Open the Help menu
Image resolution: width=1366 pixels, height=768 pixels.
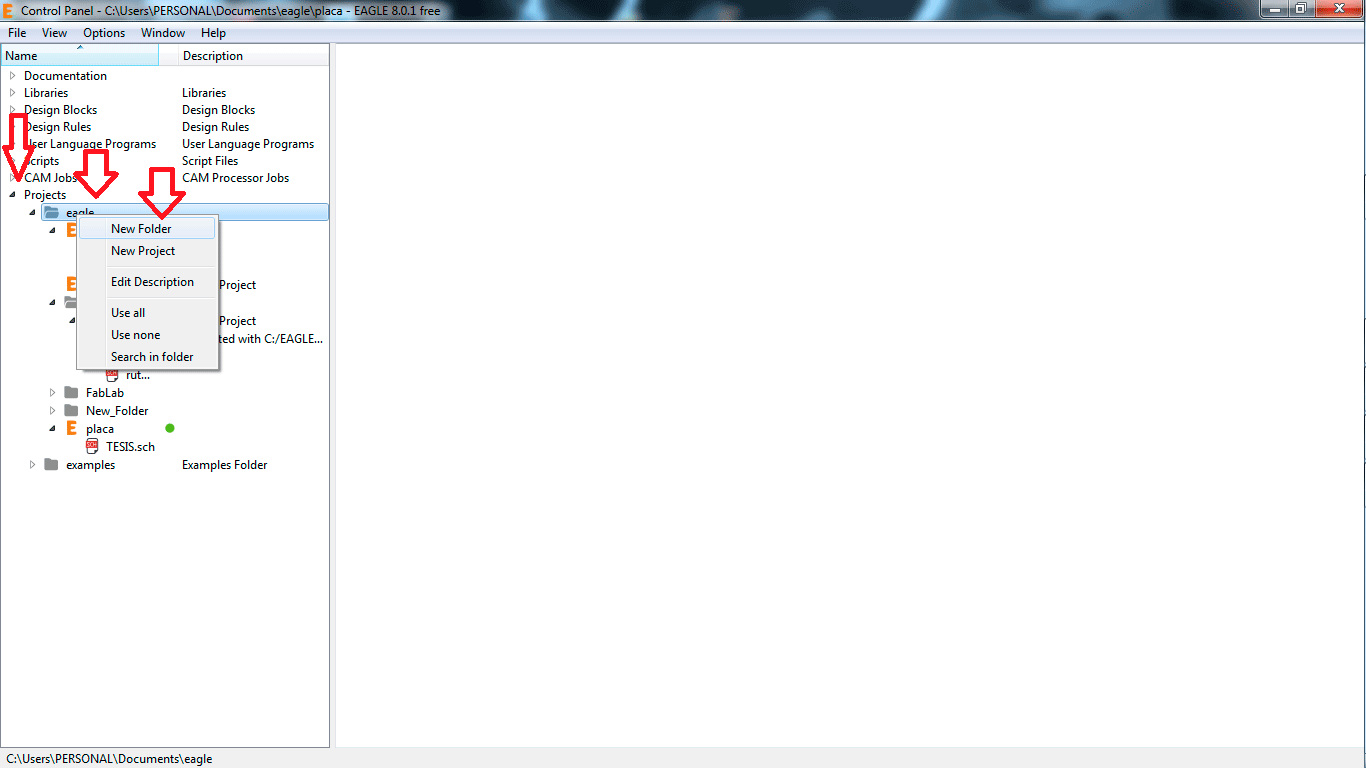tap(213, 32)
